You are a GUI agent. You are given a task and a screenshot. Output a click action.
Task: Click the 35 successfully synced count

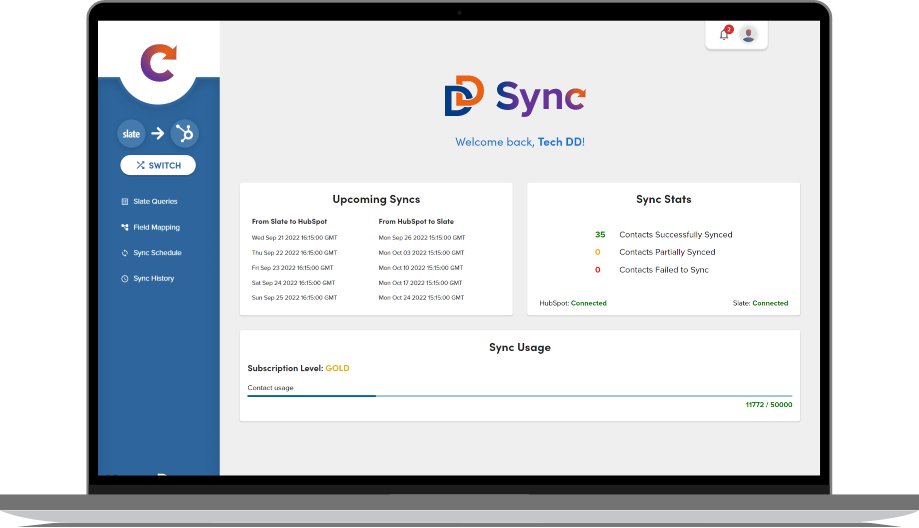click(x=600, y=234)
